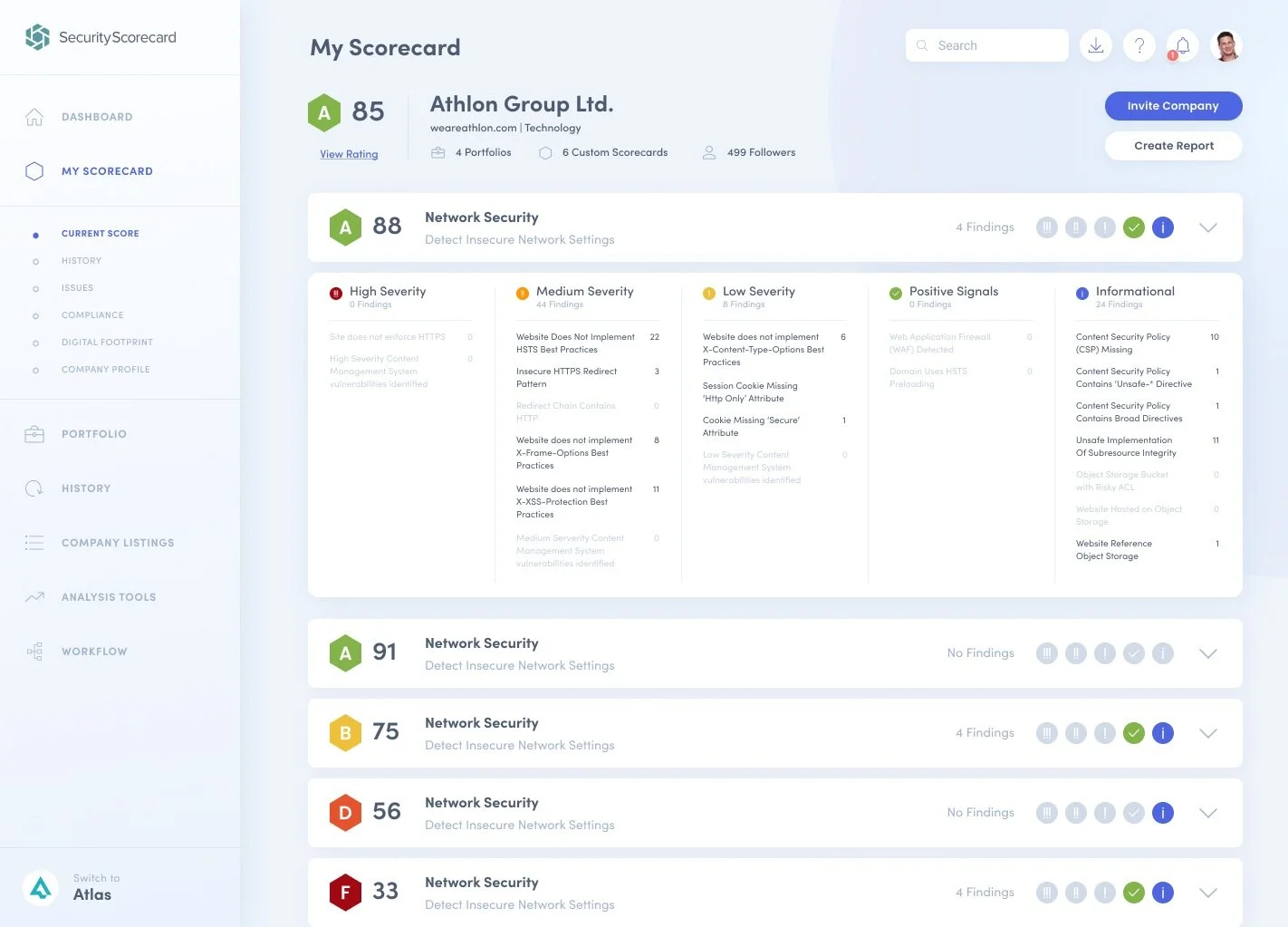The width and height of the screenshot is (1288, 927).
Task: Click the Medium Severity orange icon
Action: point(523,293)
